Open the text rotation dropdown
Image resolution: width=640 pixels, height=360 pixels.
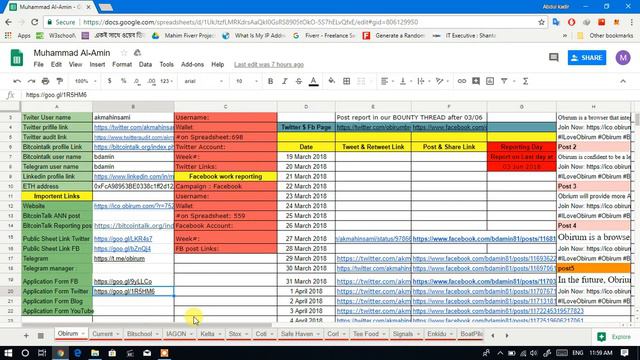442,81
